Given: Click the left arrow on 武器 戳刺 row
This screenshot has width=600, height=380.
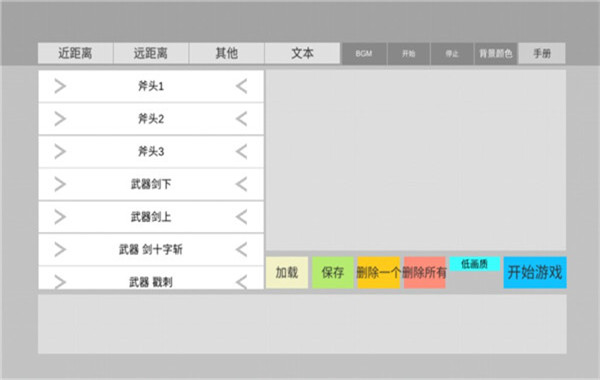Looking at the screenshot, I should [x=242, y=282].
